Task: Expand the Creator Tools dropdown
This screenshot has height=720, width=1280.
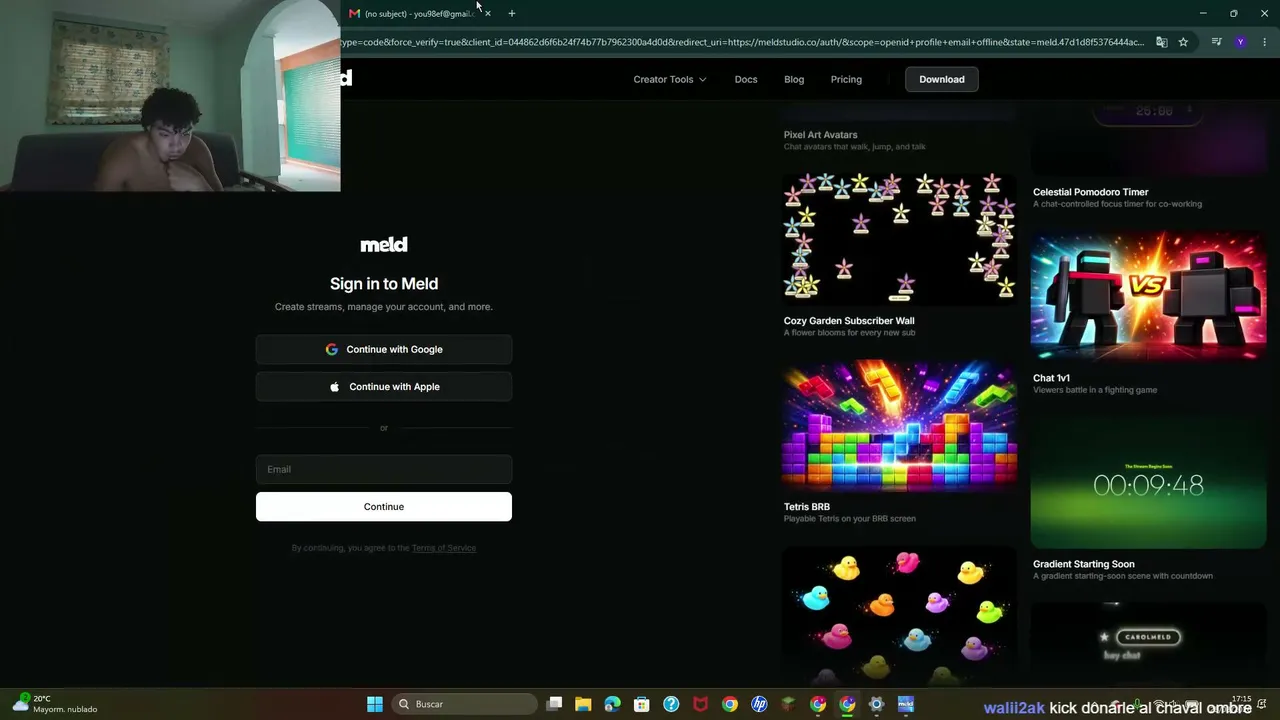Action: [670, 79]
